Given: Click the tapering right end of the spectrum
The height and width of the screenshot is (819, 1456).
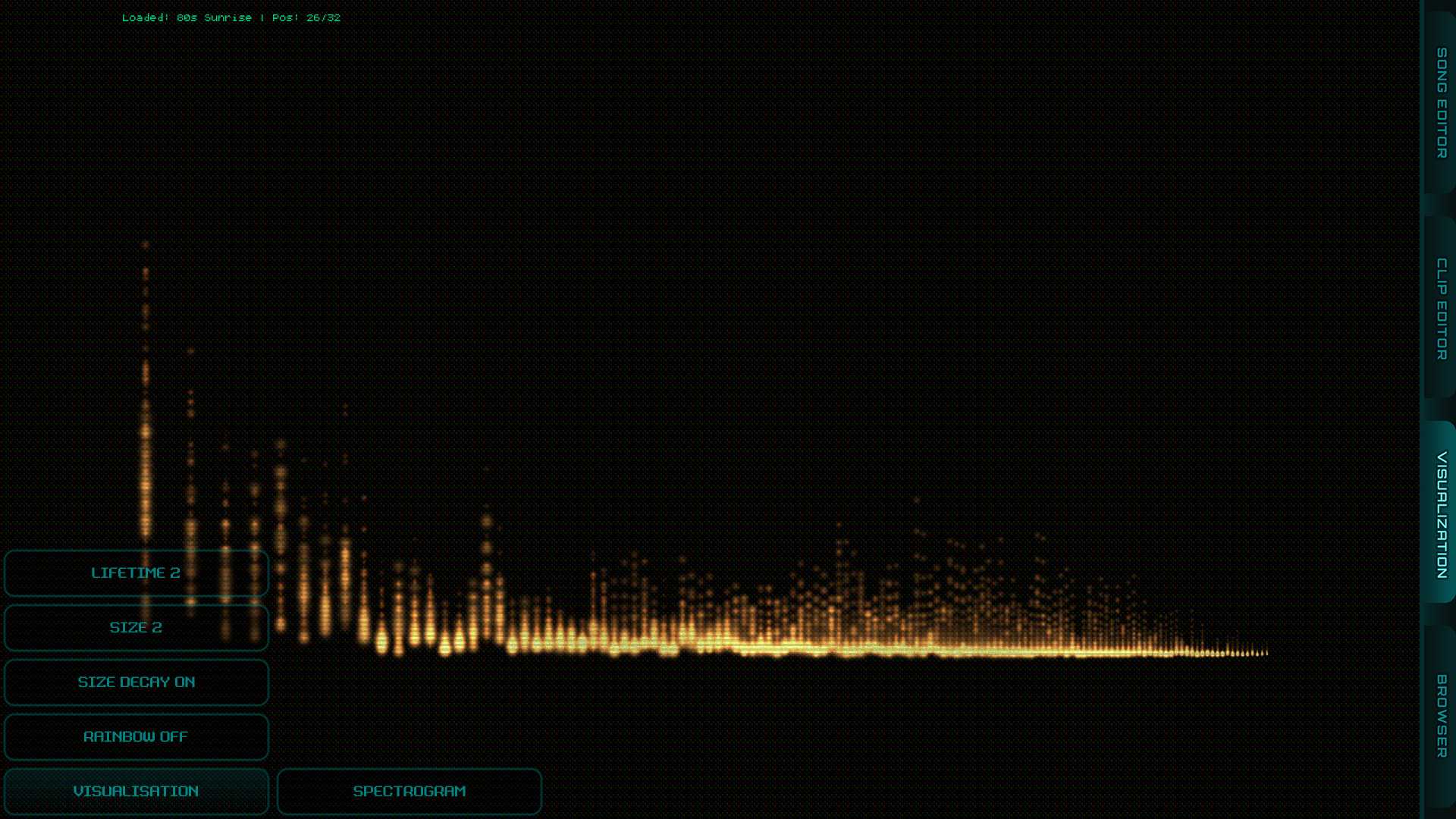Looking at the screenshot, I should [1236, 651].
